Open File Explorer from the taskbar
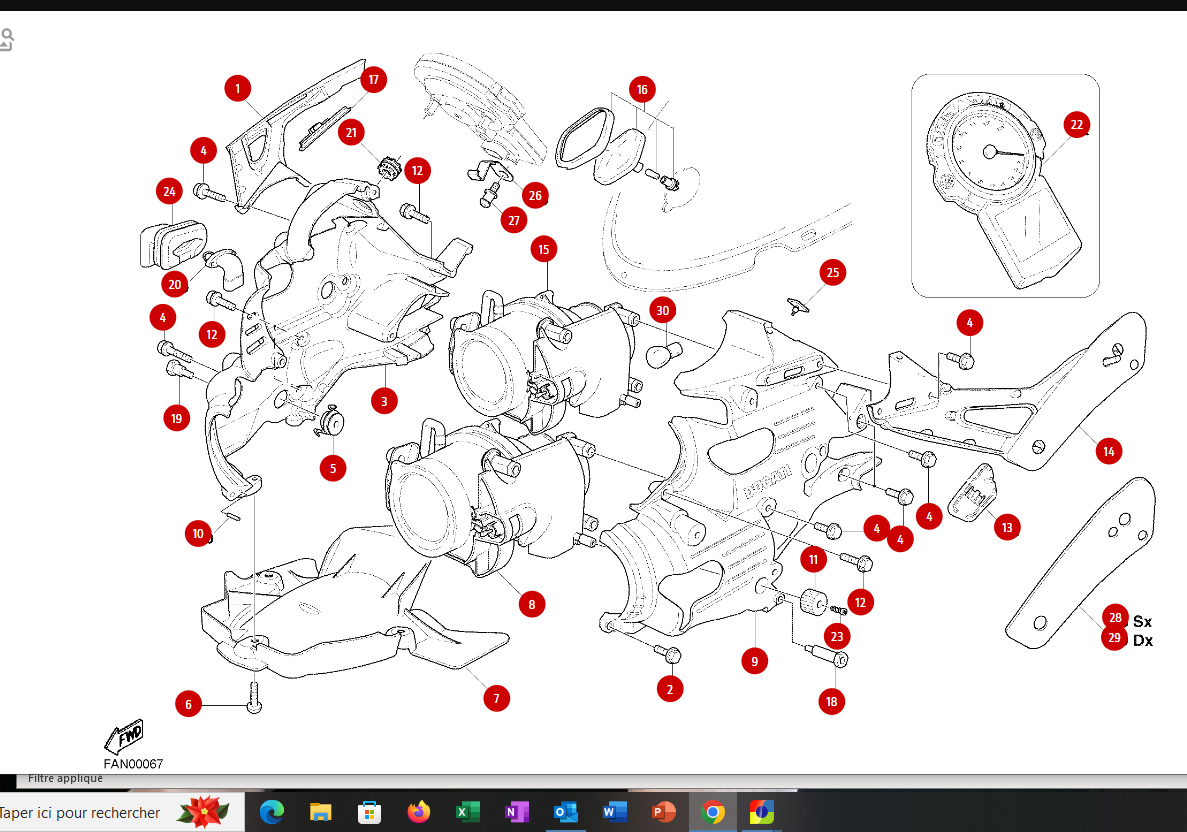The image size is (1187, 832). pyautogui.click(x=320, y=812)
